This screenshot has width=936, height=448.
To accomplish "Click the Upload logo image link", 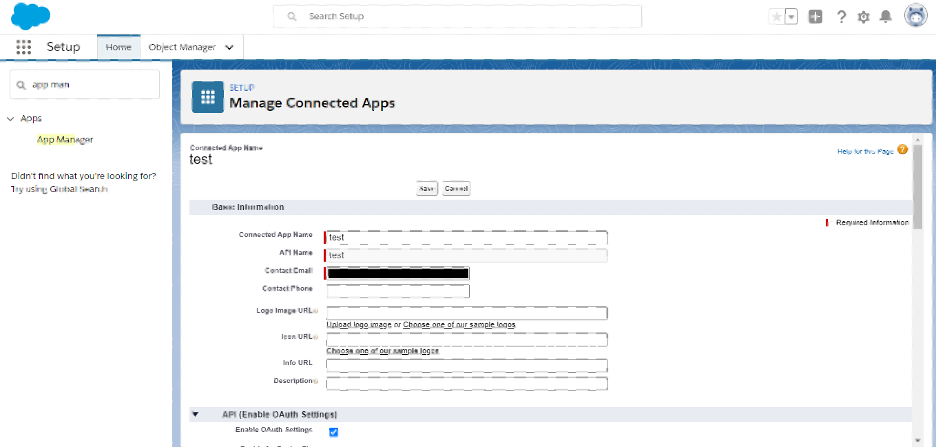I will [x=359, y=324].
